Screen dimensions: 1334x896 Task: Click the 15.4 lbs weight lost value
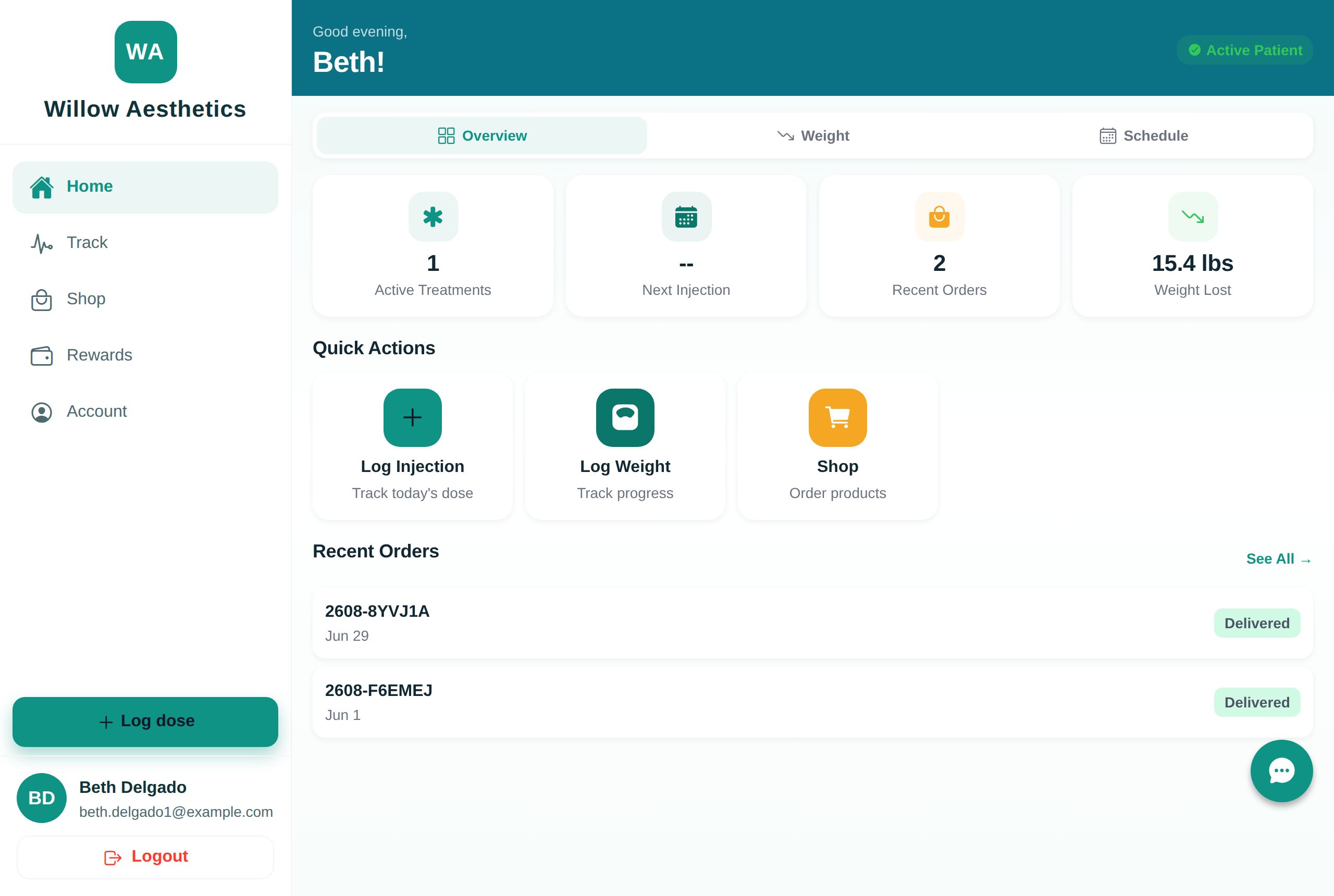[1193, 264]
